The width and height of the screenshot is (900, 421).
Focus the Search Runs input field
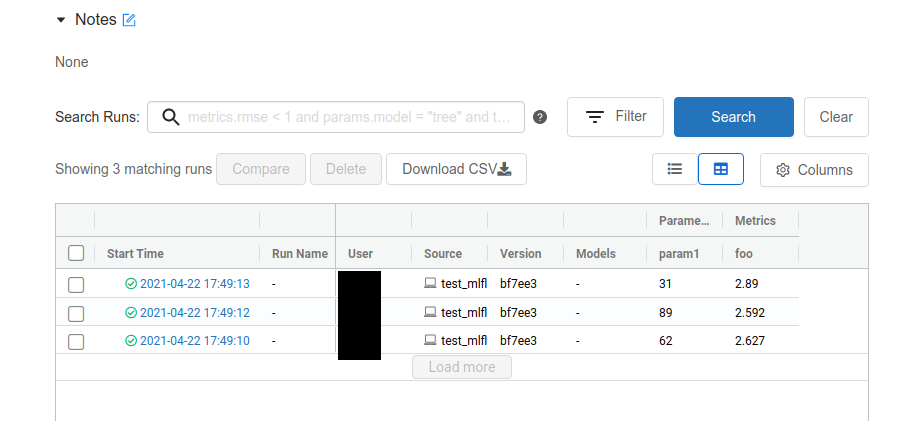click(x=336, y=117)
